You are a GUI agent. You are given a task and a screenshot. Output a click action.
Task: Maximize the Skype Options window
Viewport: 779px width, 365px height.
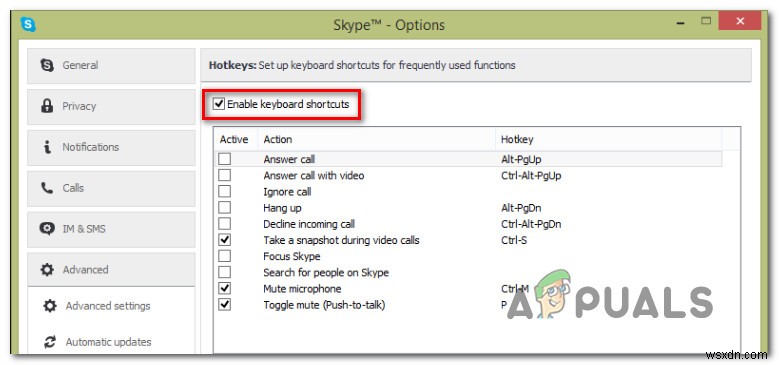[705, 21]
